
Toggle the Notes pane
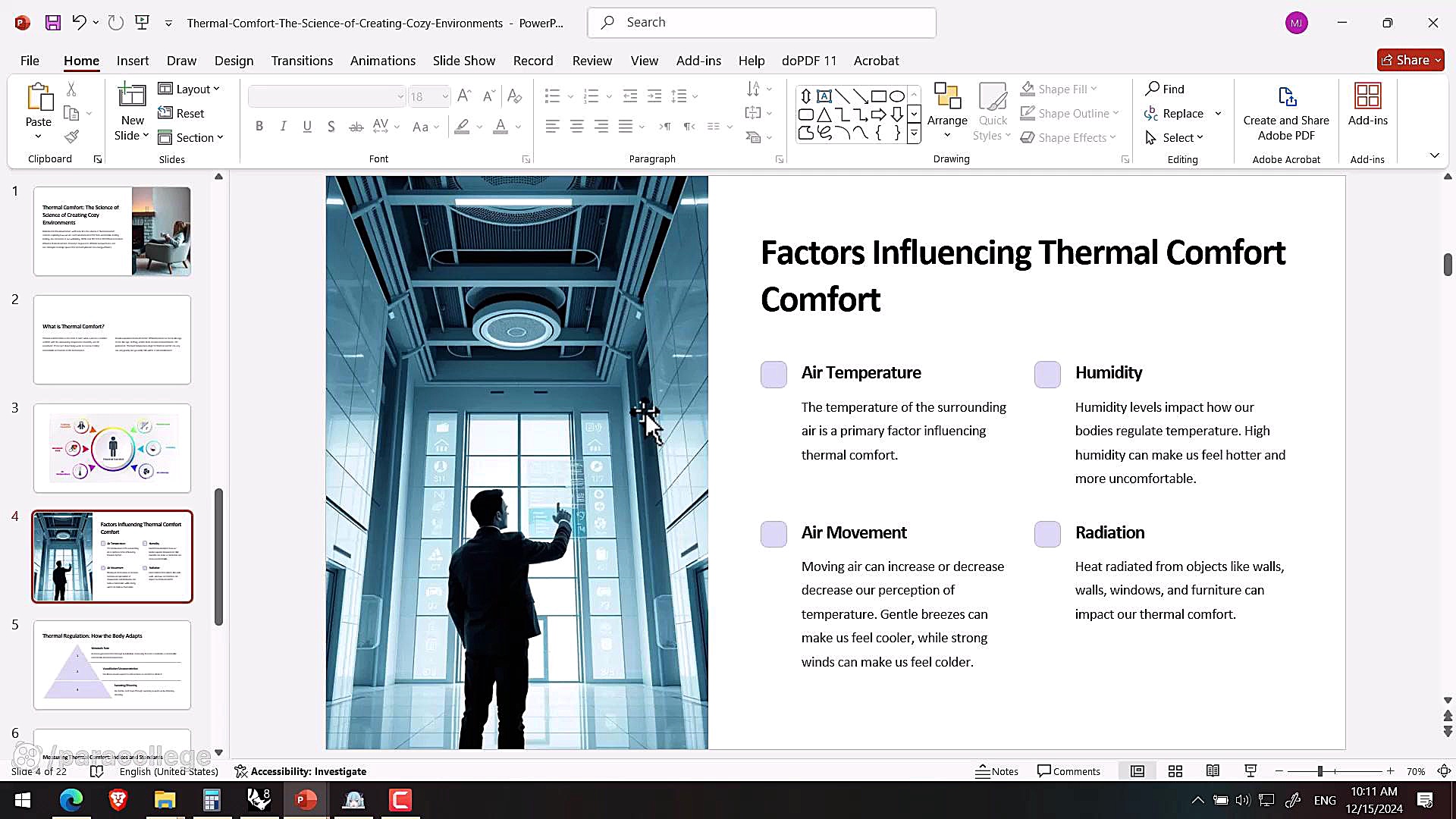tap(996, 771)
